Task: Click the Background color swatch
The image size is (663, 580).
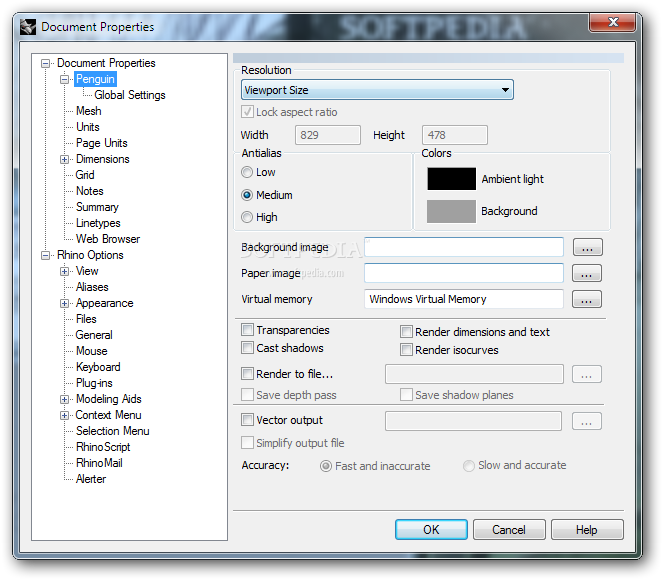Action: [451, 211]
